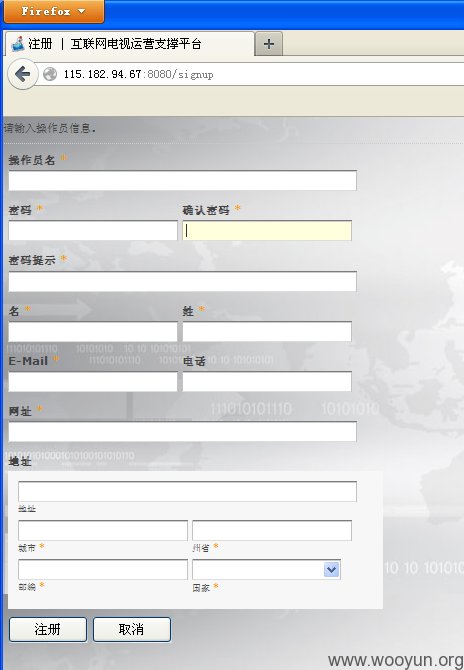Click the 邮编 label
Screen dimensions: 464x670
tap(27, 587)
